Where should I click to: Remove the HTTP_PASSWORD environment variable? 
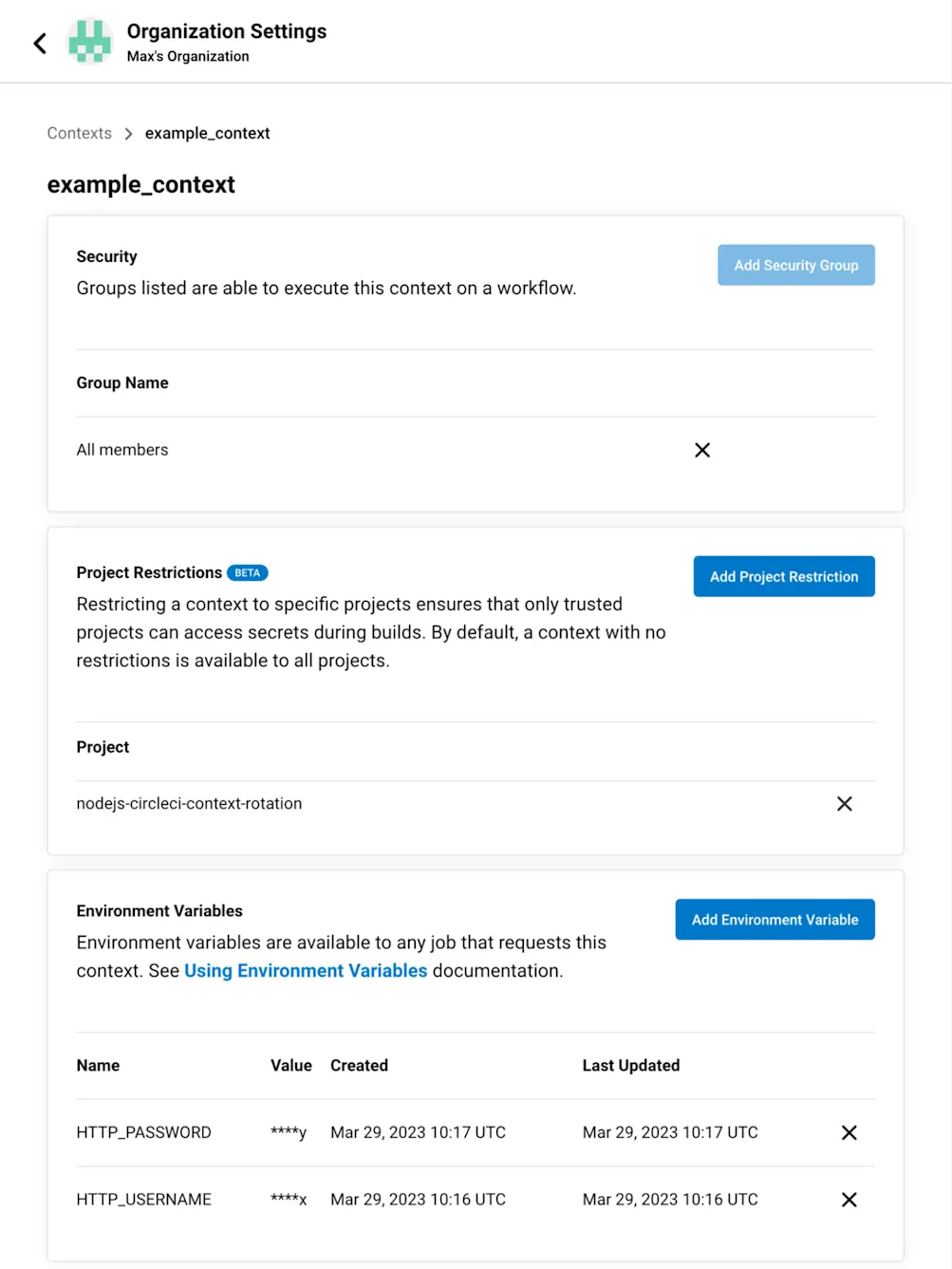pyautogui.click(x=849, y=1131)
